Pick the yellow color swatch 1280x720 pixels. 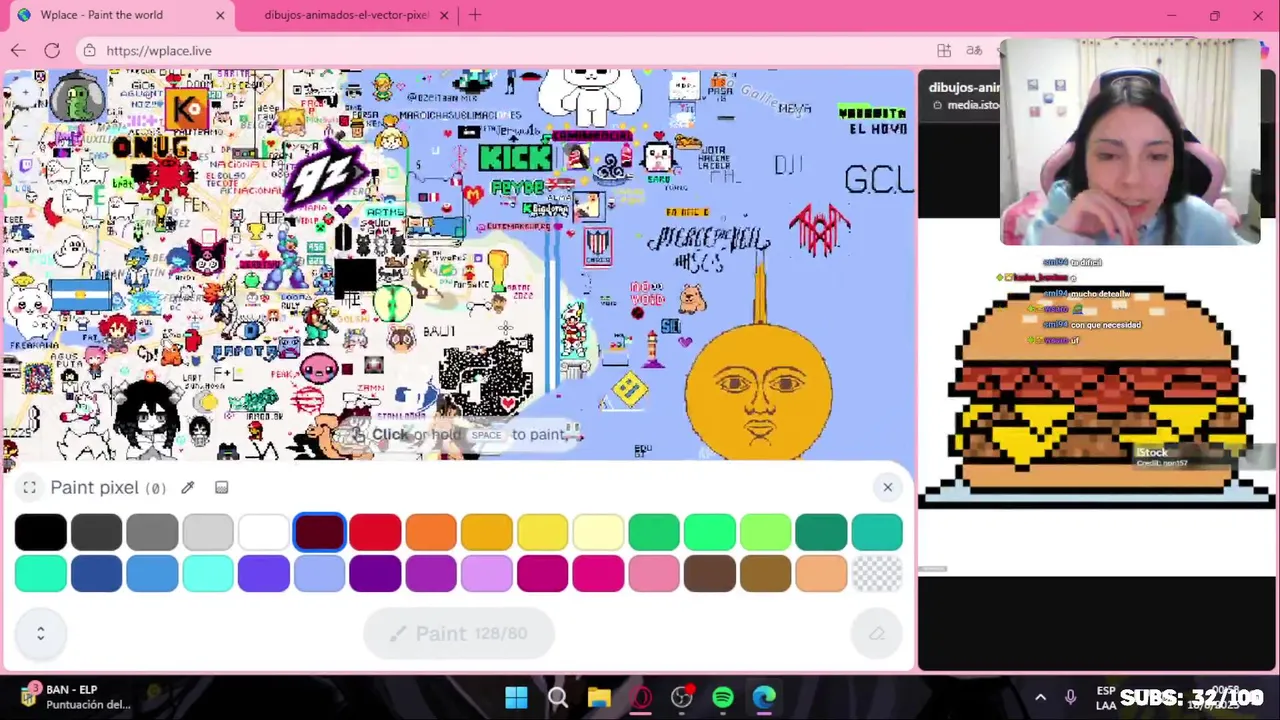pyautogui.click(x=542, y=532)
